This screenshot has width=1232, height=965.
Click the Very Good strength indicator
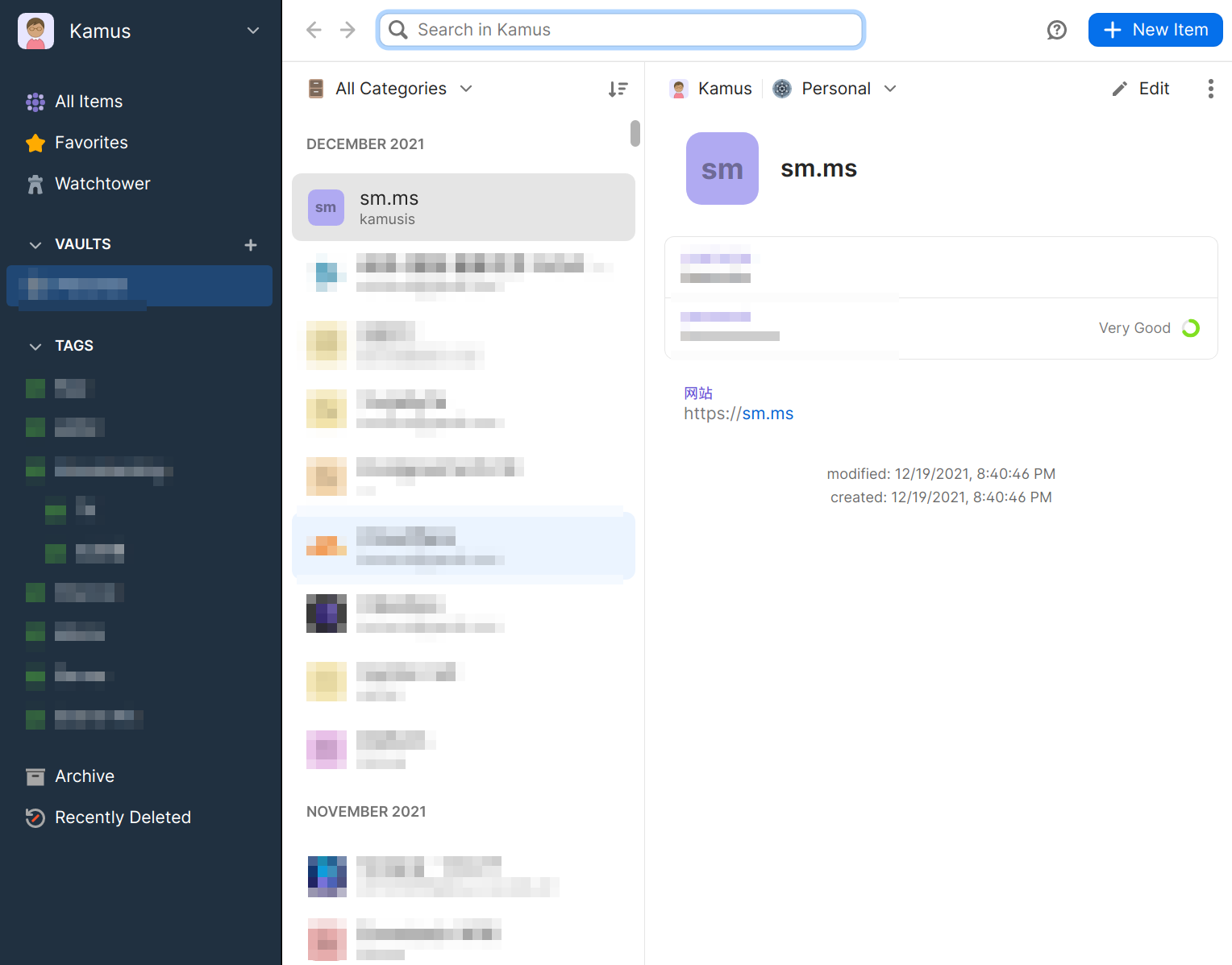point(1149,328)
